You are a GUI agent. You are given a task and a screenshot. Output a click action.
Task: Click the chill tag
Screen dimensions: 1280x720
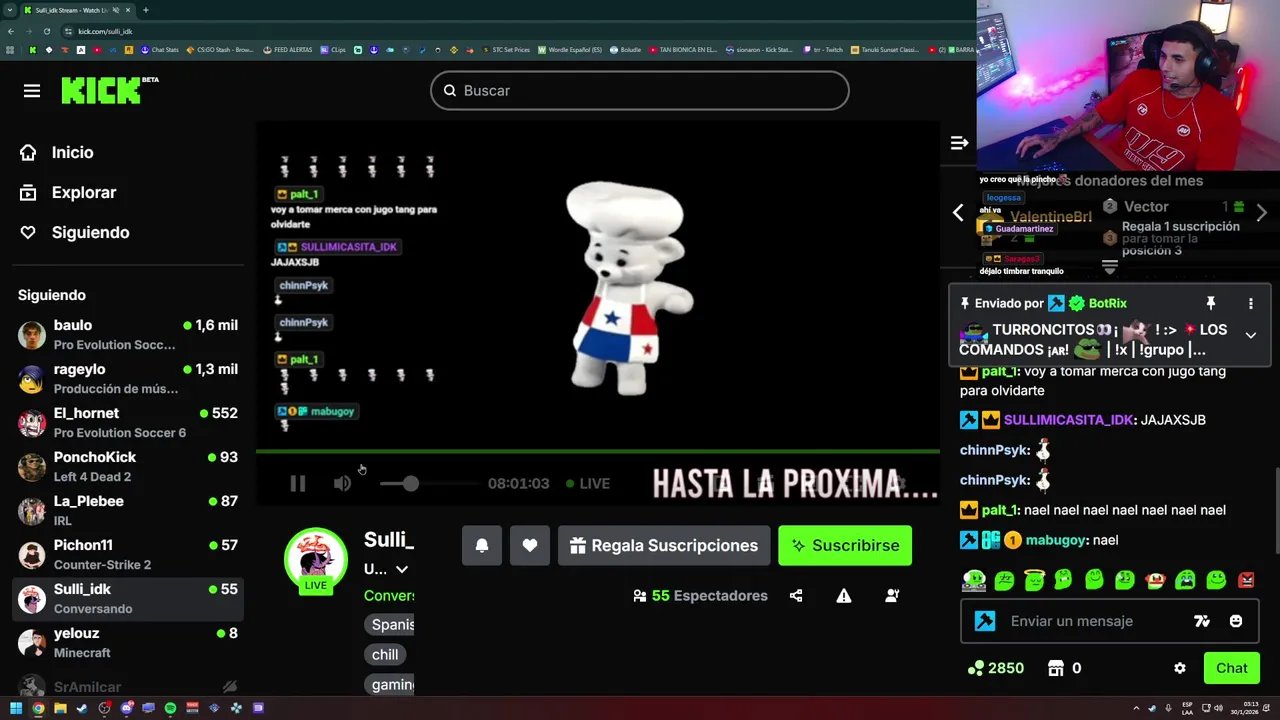tap(385, 655)
